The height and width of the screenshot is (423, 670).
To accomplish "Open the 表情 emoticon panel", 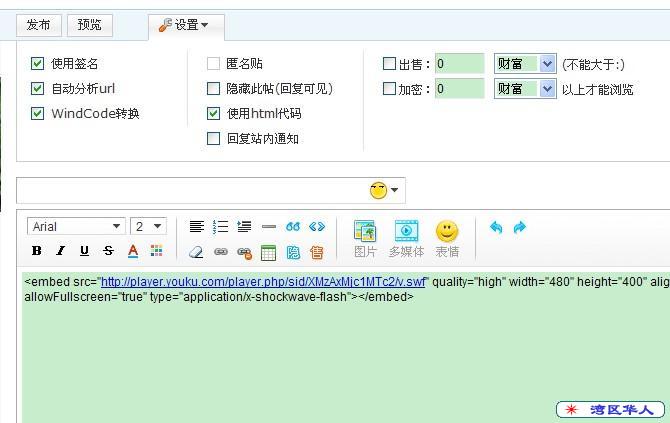I will [x=447, y=239].
